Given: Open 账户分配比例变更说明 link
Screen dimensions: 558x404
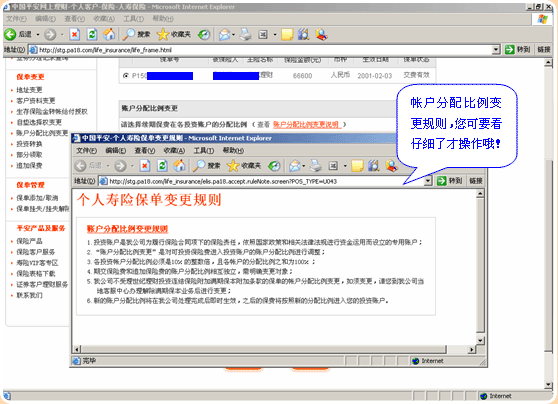Looking at the screenshot, I should (306, 124).
